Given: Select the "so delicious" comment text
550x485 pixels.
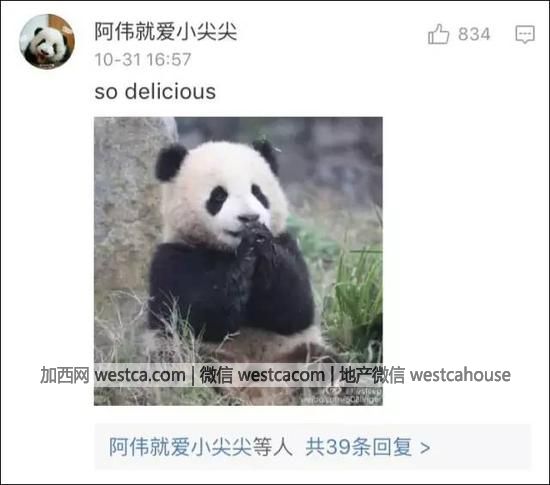Looking at the screenshot, I should tap(155, 92).
